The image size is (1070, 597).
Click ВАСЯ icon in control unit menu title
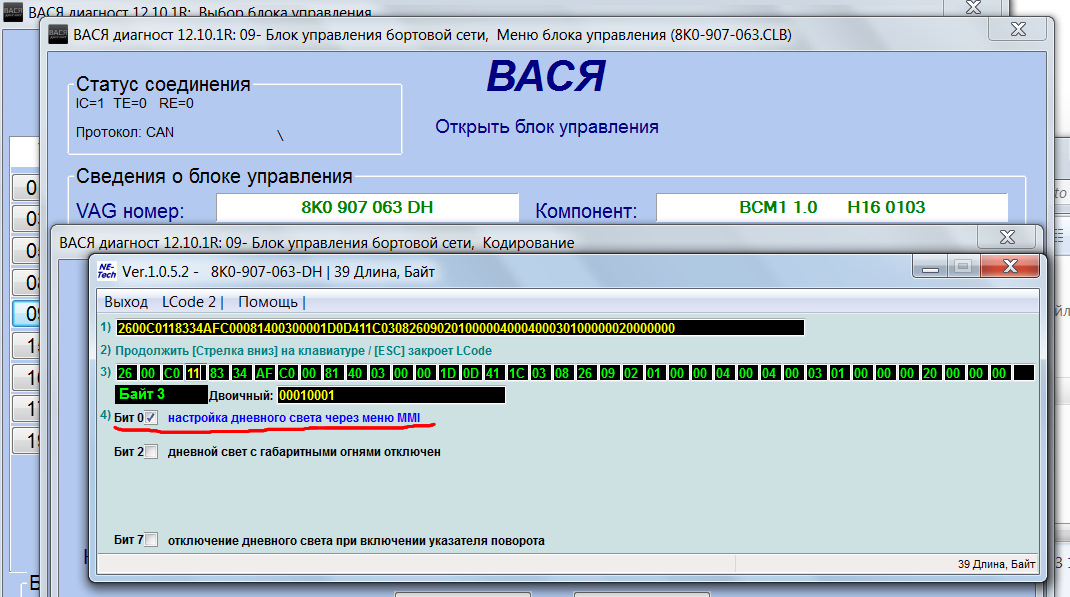[x=58, y=35]
